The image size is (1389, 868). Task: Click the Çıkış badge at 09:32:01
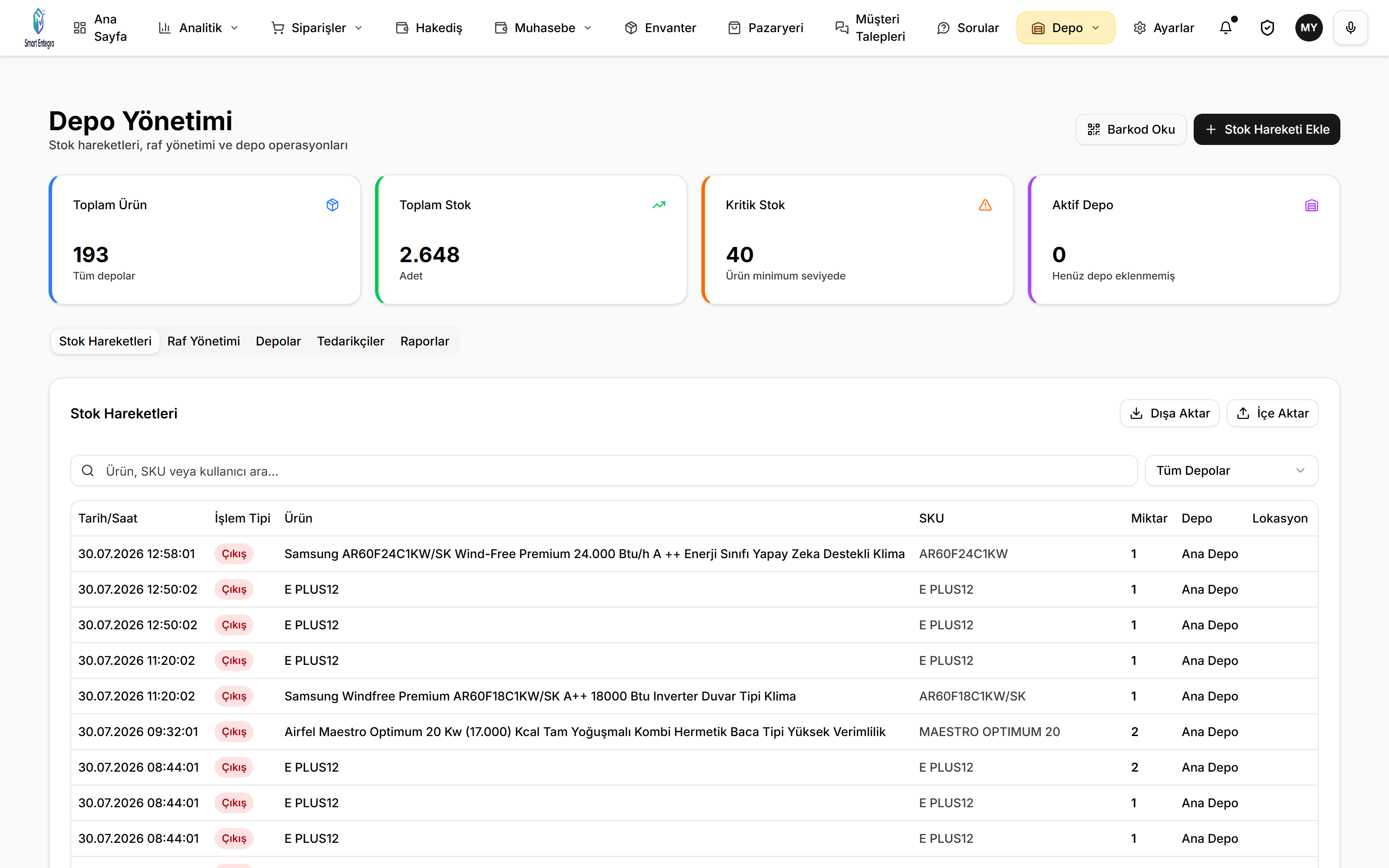234,731
